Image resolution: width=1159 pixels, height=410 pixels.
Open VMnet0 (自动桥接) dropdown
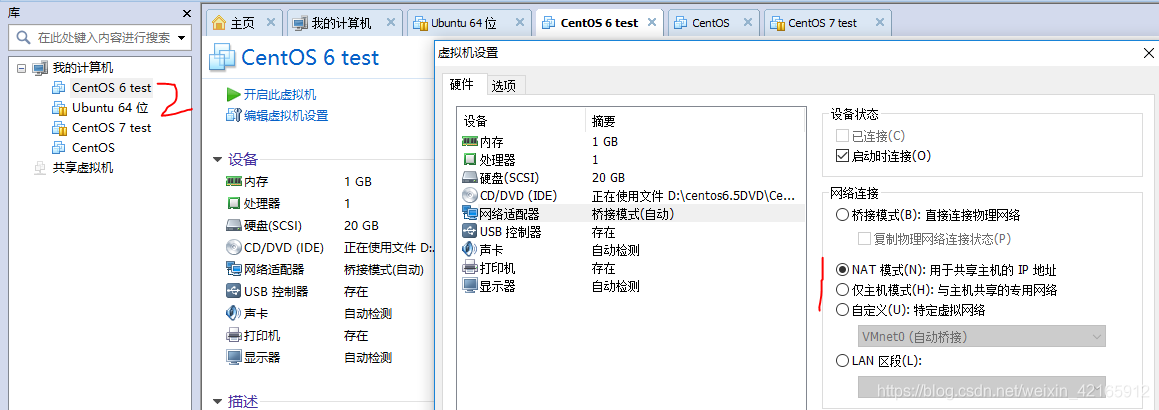[x=982, y=337]
